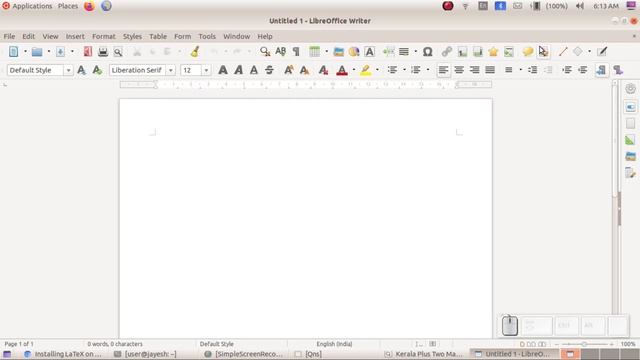Toggle formatting marks pilcrow

pos(296,51)
